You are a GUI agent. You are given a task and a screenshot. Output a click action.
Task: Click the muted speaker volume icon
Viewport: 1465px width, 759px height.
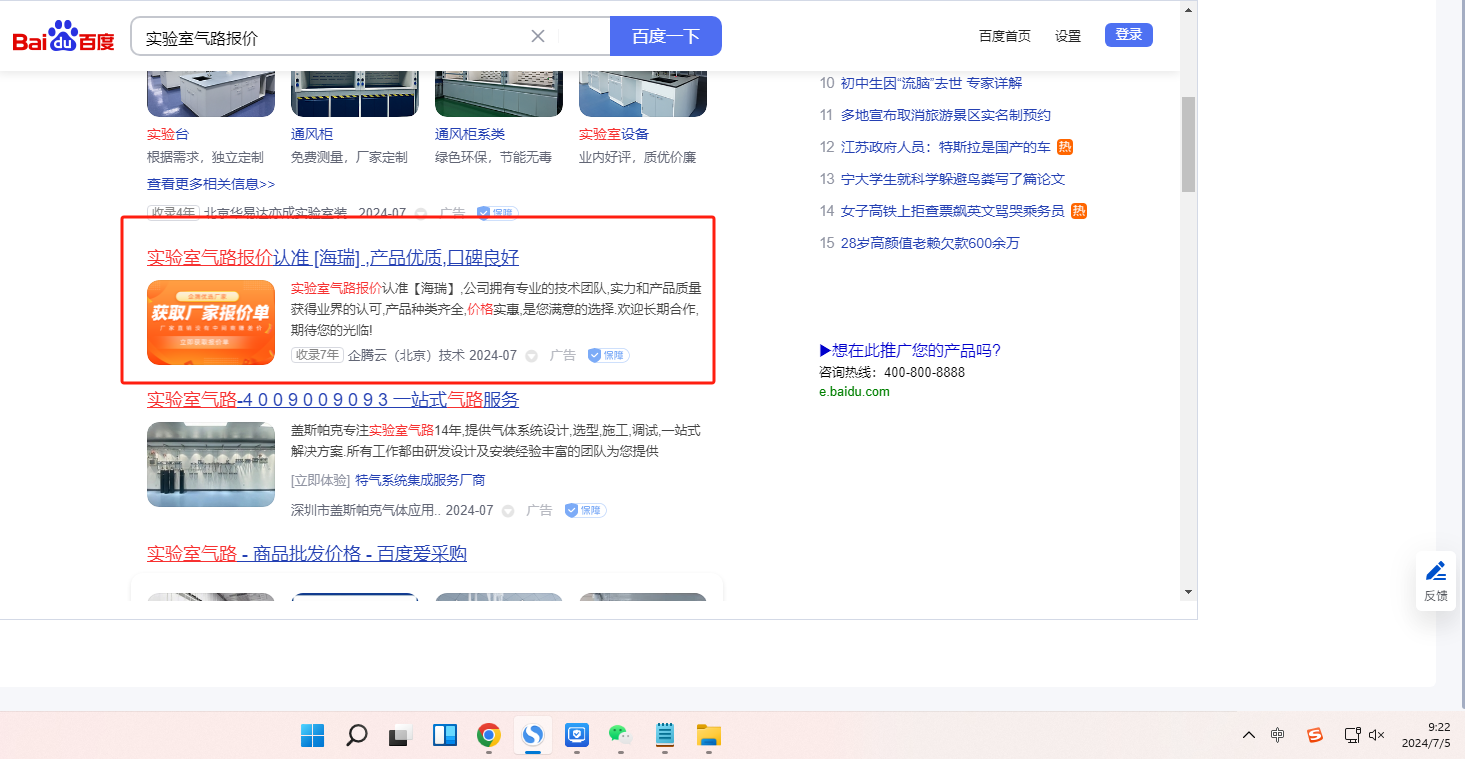[1377, 735]
